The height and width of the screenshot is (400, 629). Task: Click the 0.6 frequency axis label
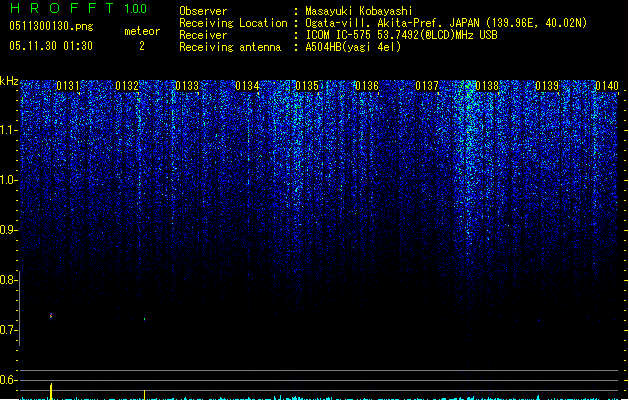pos(8,380)
